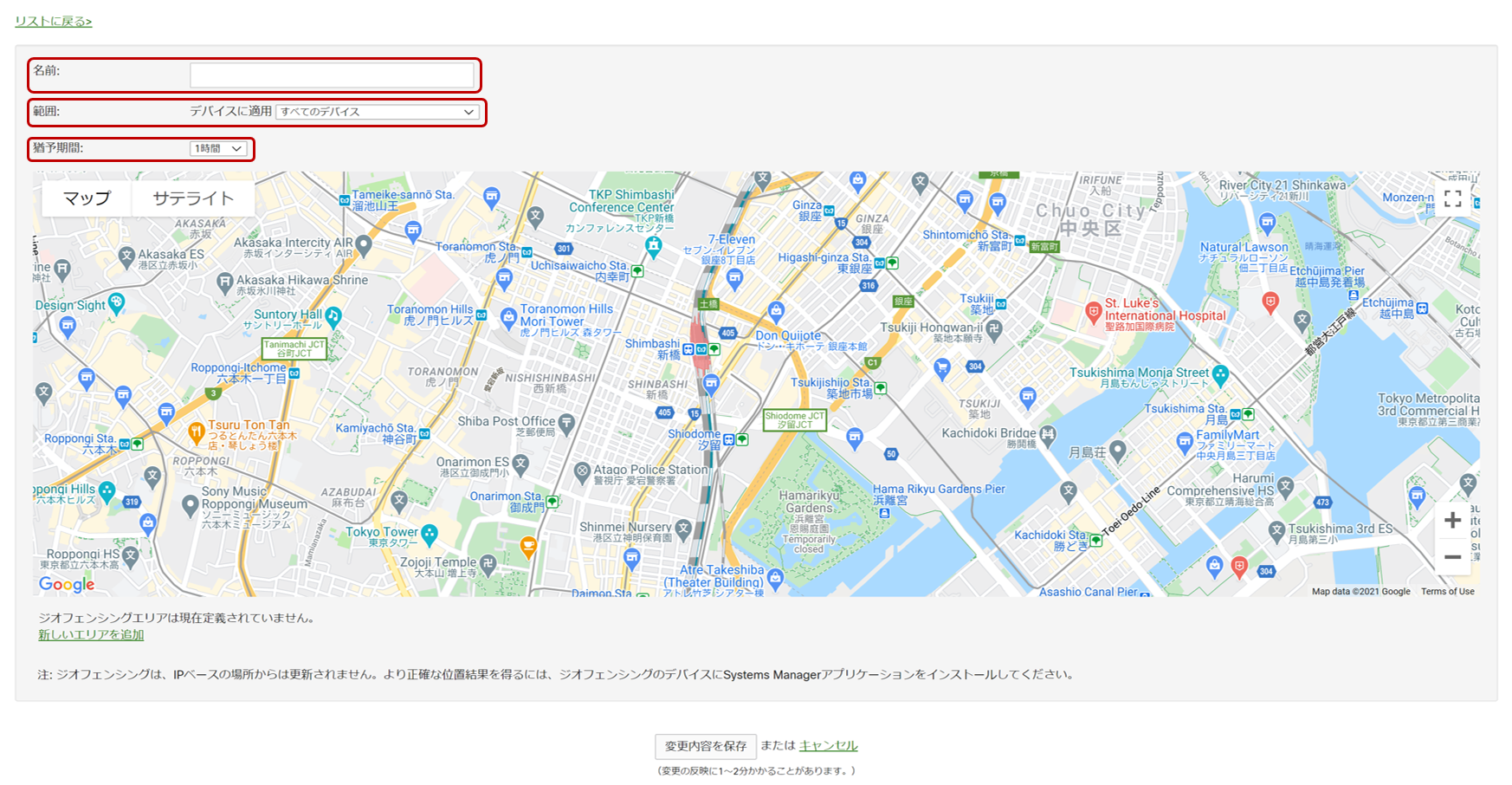Screen dimensions: 1512x785
Task: Switch map to マップ view
Action: [x=87, y=198]
